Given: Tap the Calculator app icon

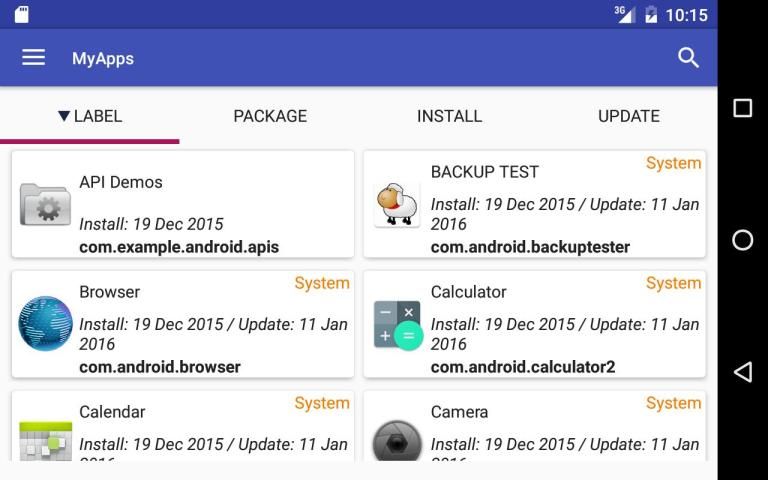Looking at the screenshot, I should tap(398, 325).
